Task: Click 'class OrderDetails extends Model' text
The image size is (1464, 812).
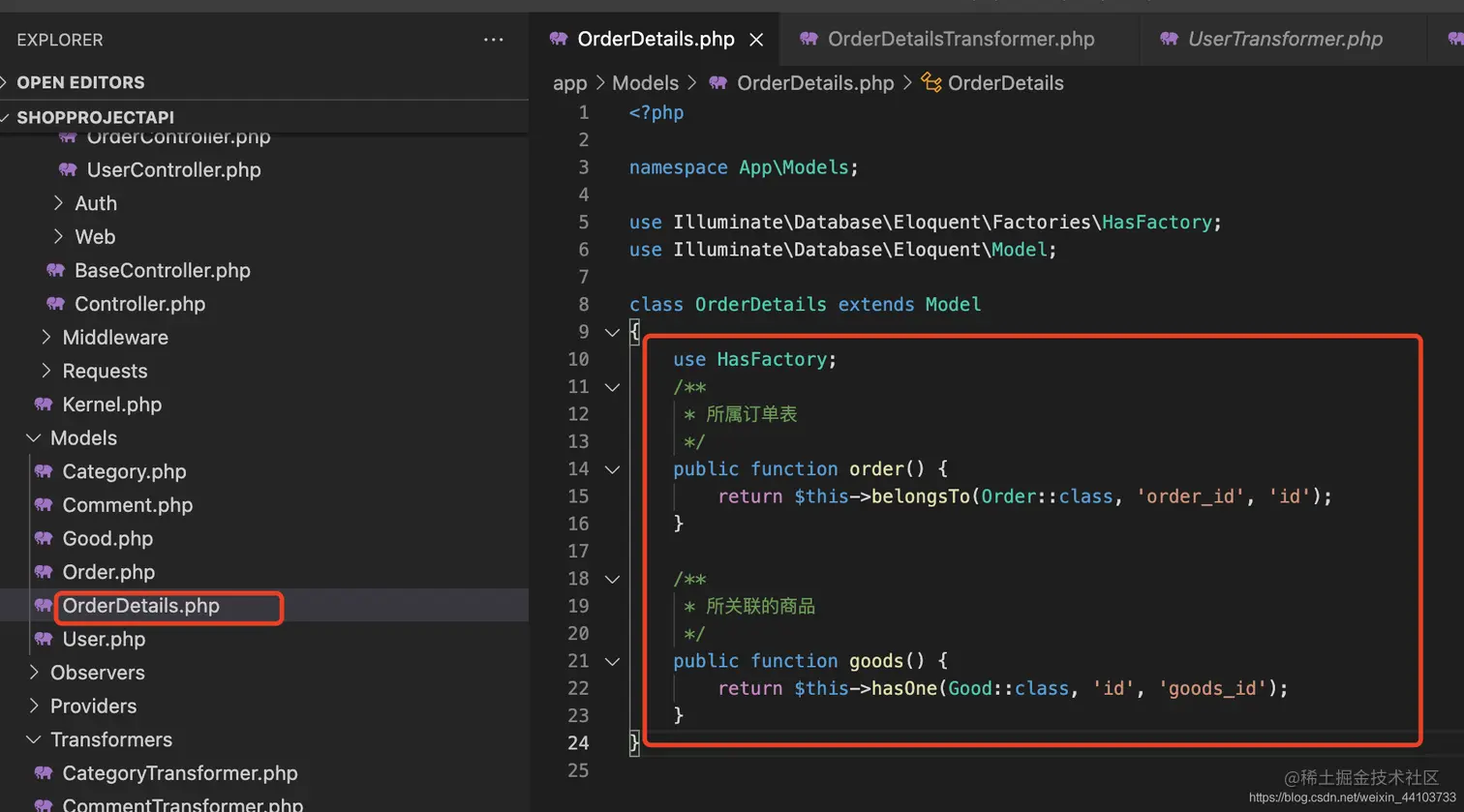Action: click(805, 305)
